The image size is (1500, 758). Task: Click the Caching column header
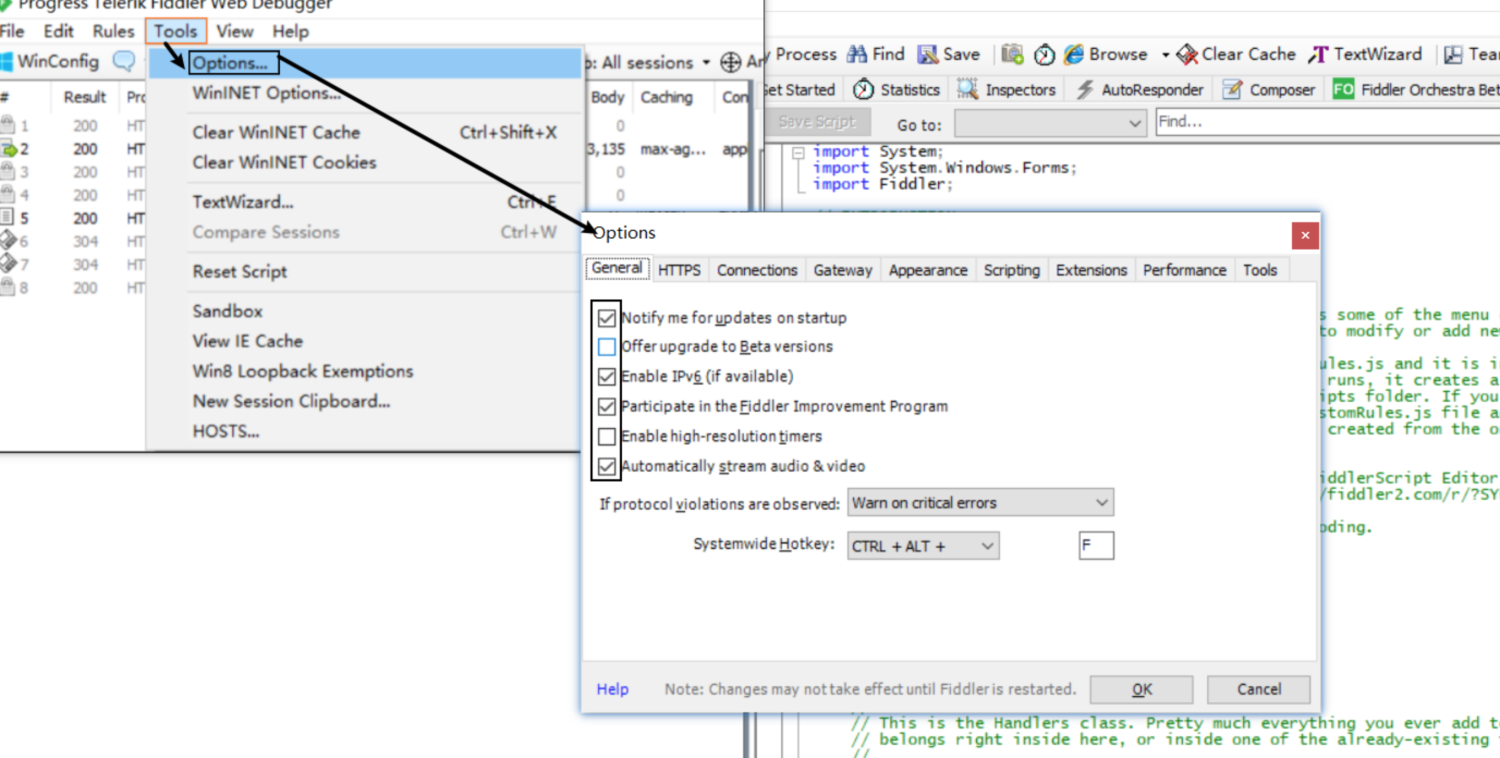pyautogui.click(x=667, y=97)
